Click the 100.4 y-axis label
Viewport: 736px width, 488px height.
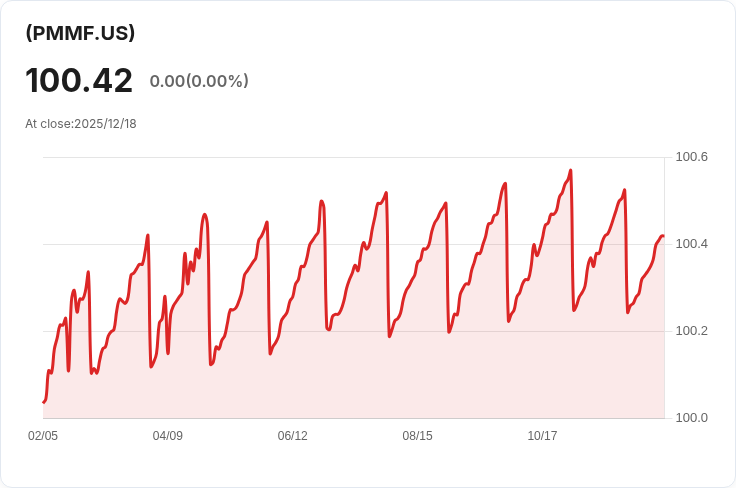tap(692, 244)
